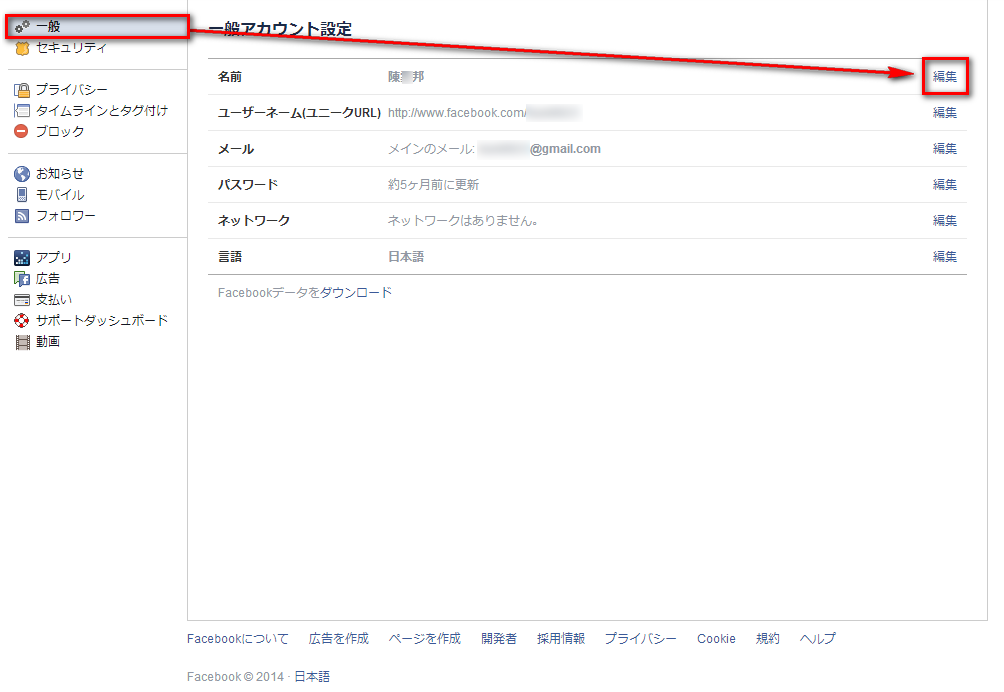Screen dimensions: 1004x692
Task: Click the RSS feed icon beside フォロワー
Action: click(22, 216)
